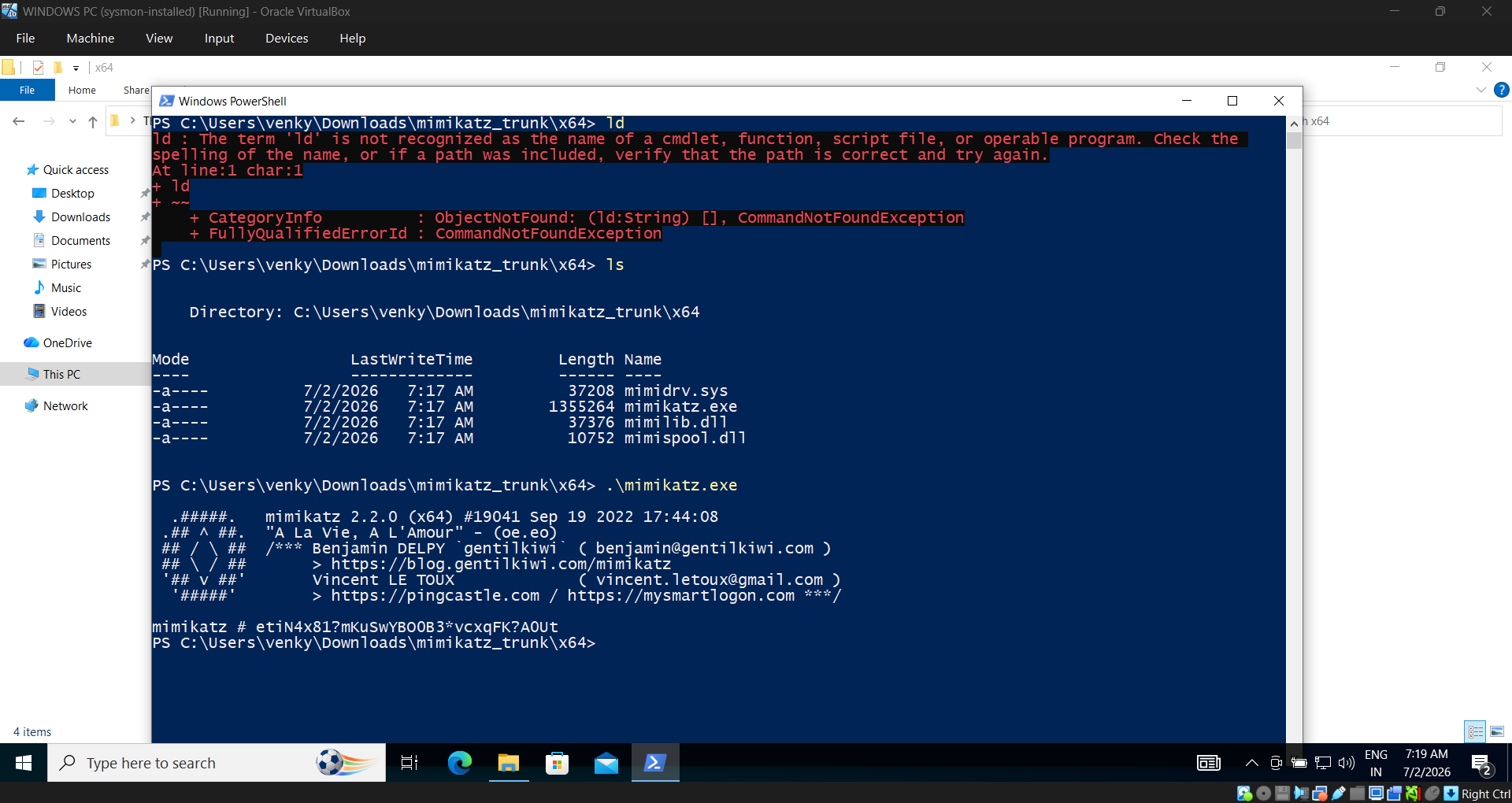Open the VirtualBox Input menu
The height and width of the screenshot is (803, 1512).
pos(219,38)
